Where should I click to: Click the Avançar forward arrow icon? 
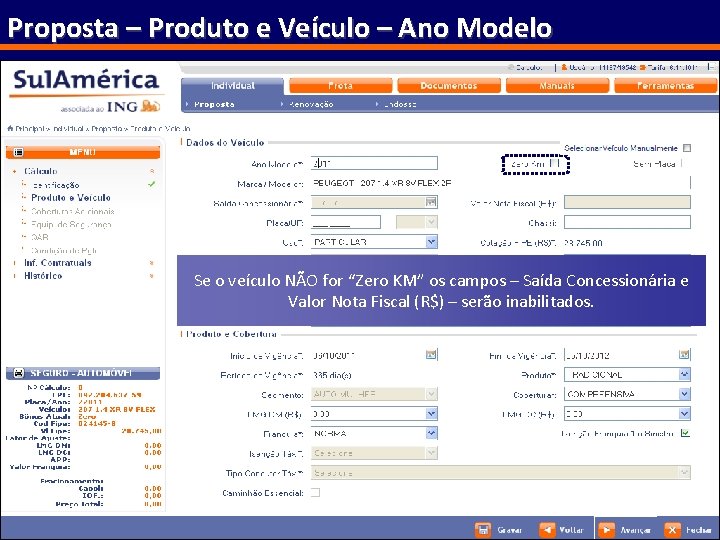606,529
